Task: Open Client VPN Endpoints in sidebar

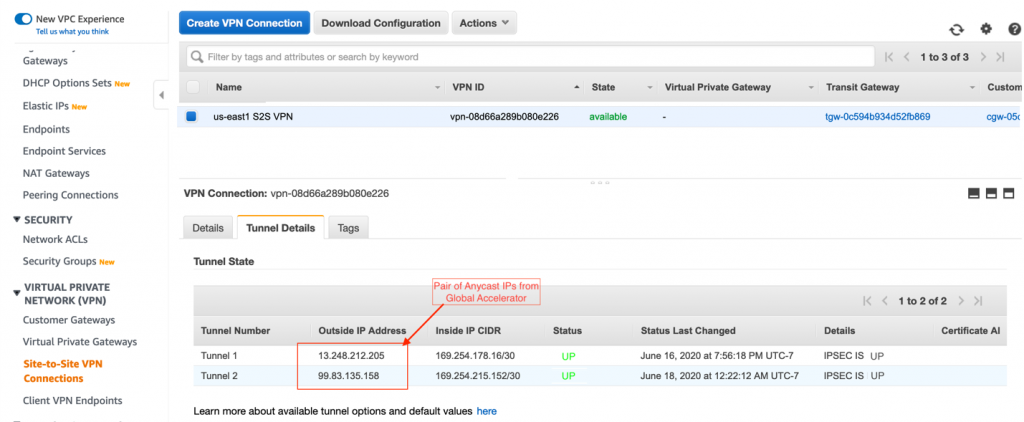Action: coord(72,400)
